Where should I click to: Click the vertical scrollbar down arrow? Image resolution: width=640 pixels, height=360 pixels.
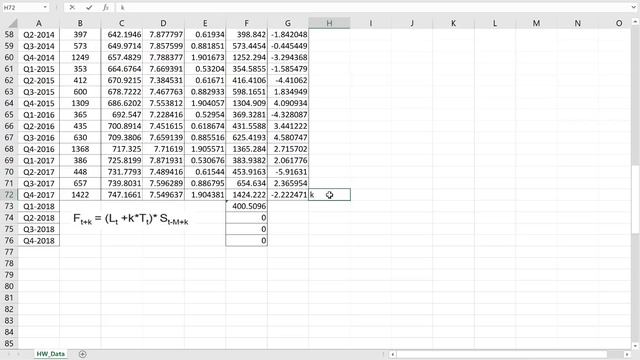pos(636,346)
